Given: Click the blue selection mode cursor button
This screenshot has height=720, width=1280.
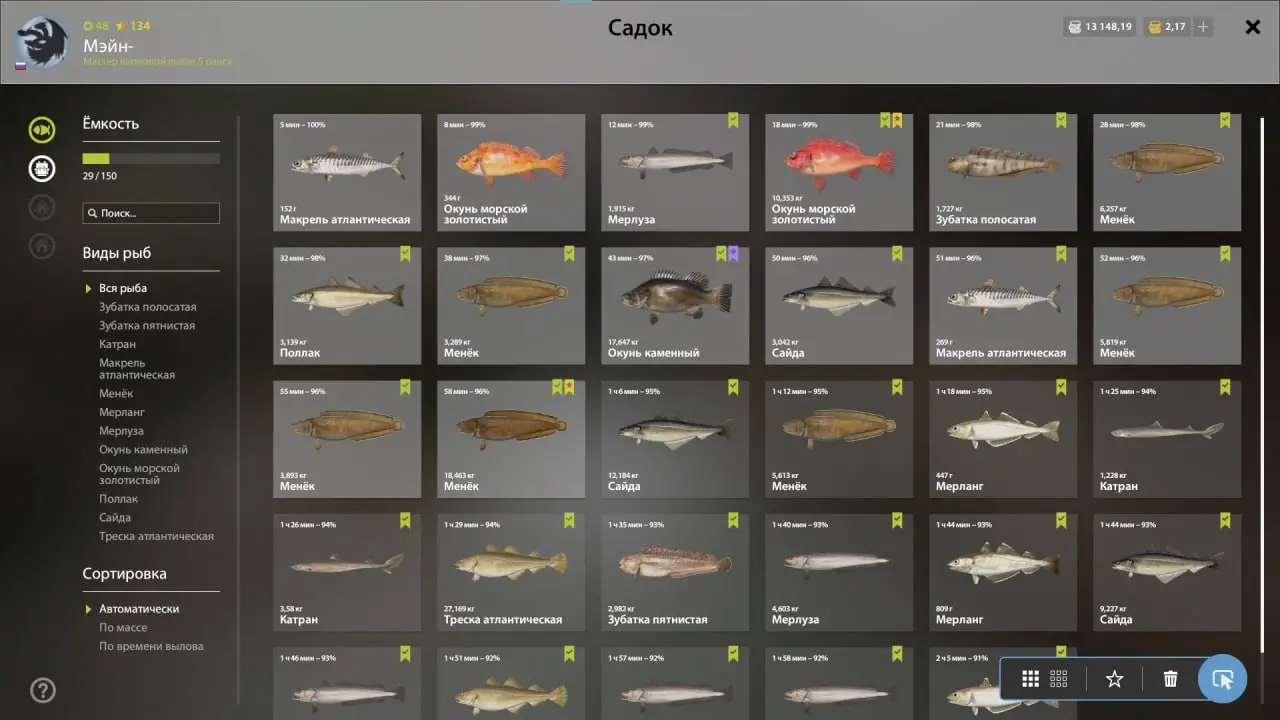Looking at the screenshot, I should [x=1222, y=679].
